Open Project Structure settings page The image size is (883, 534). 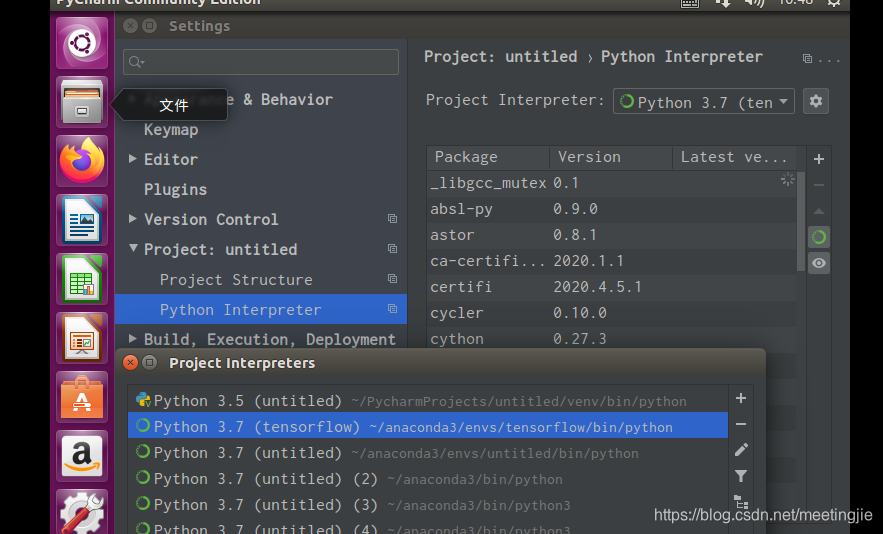pyautogui.click(x=236, y=279)
